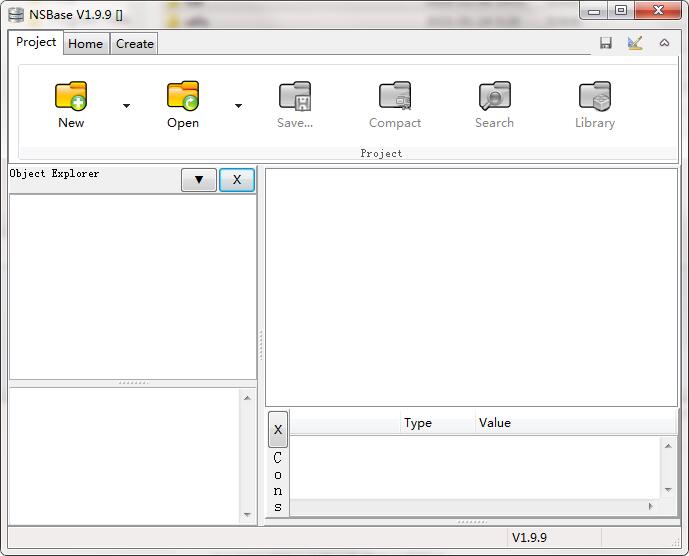This screenshot has width=689, height=556.
Task: Click the lower-left pane scroll down arrow
Action: pos(247,514)
